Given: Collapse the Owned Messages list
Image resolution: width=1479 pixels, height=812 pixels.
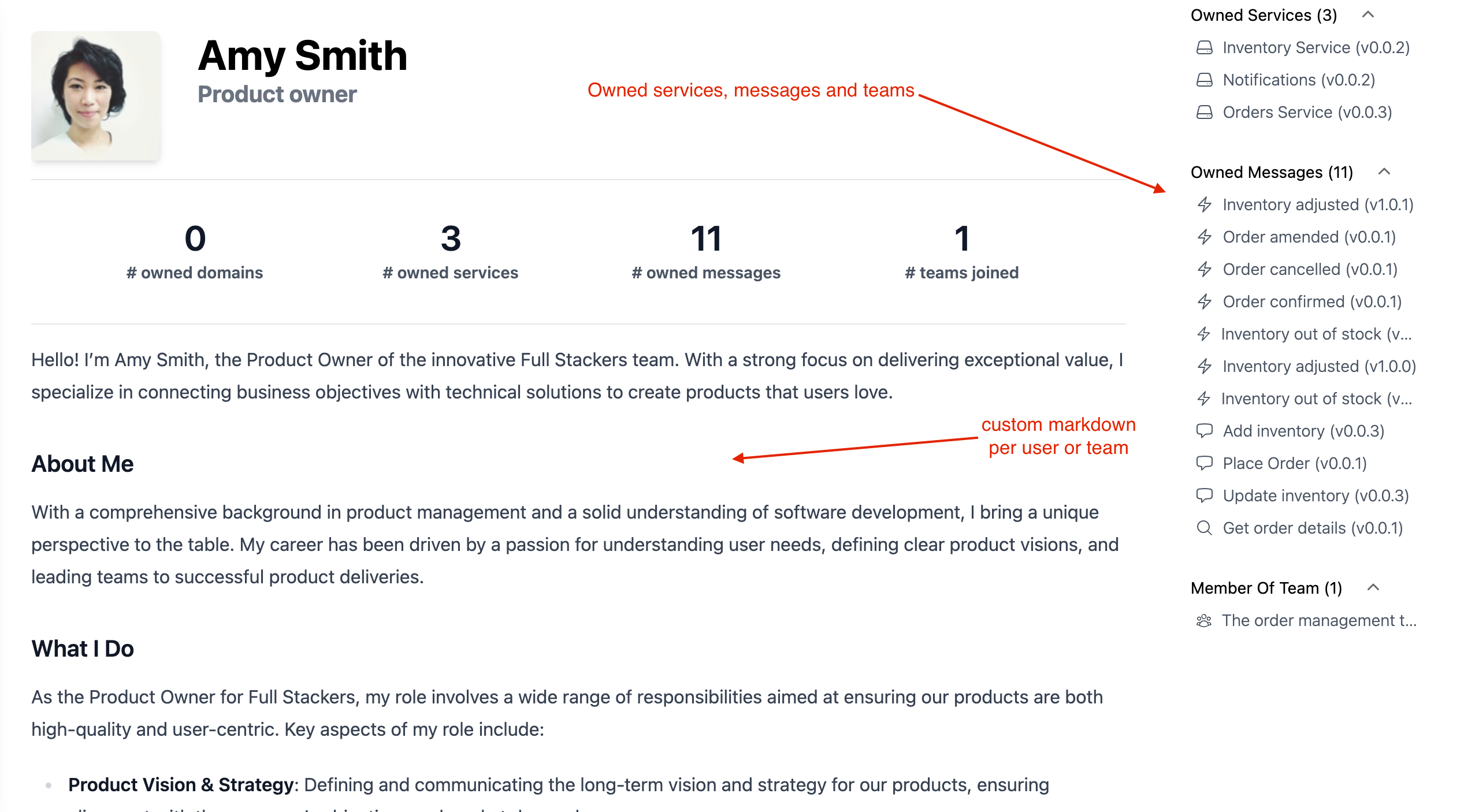Looking at the screenshot, I should click(1384, 172).
